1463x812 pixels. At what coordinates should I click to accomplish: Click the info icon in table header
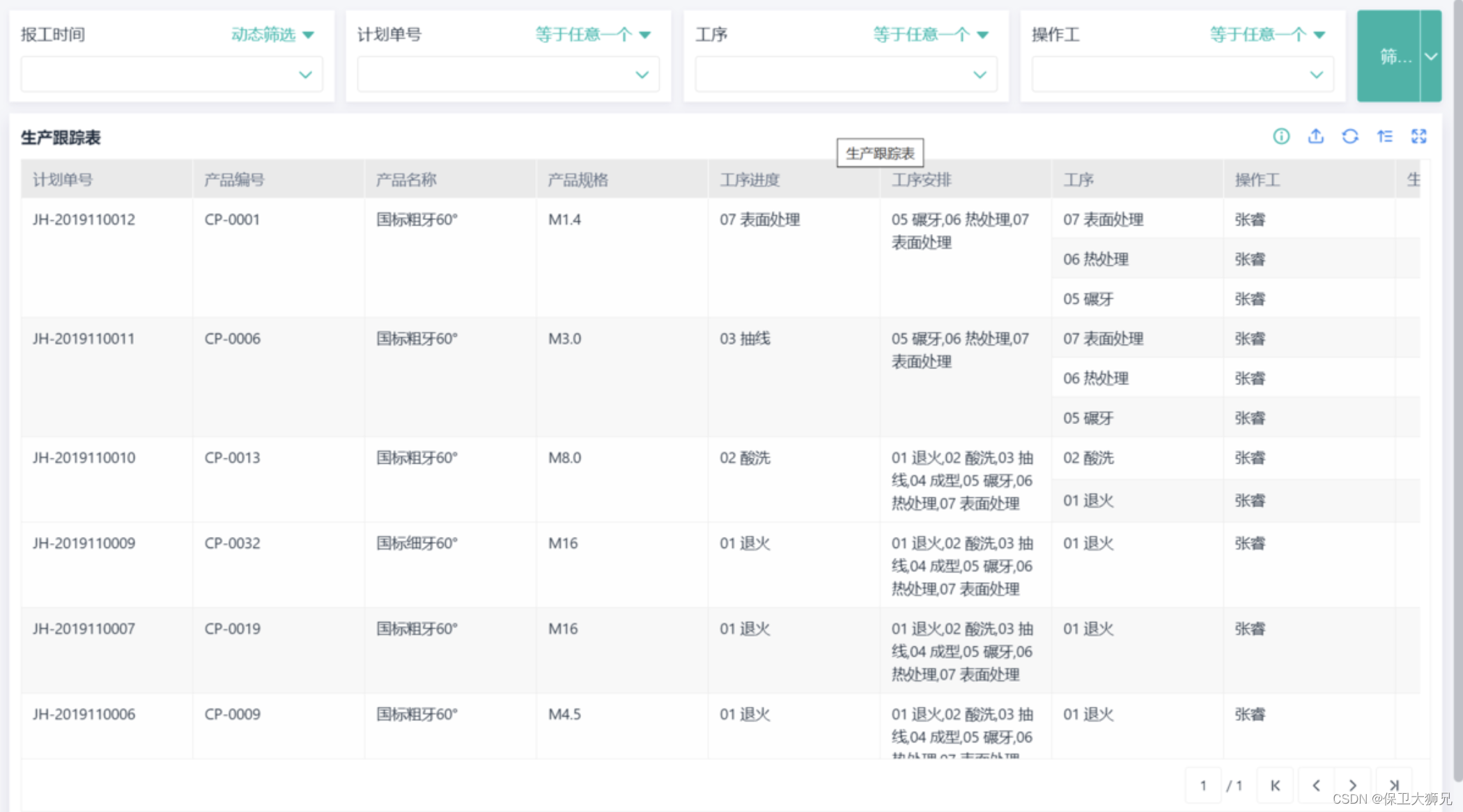pos(1281,136)
